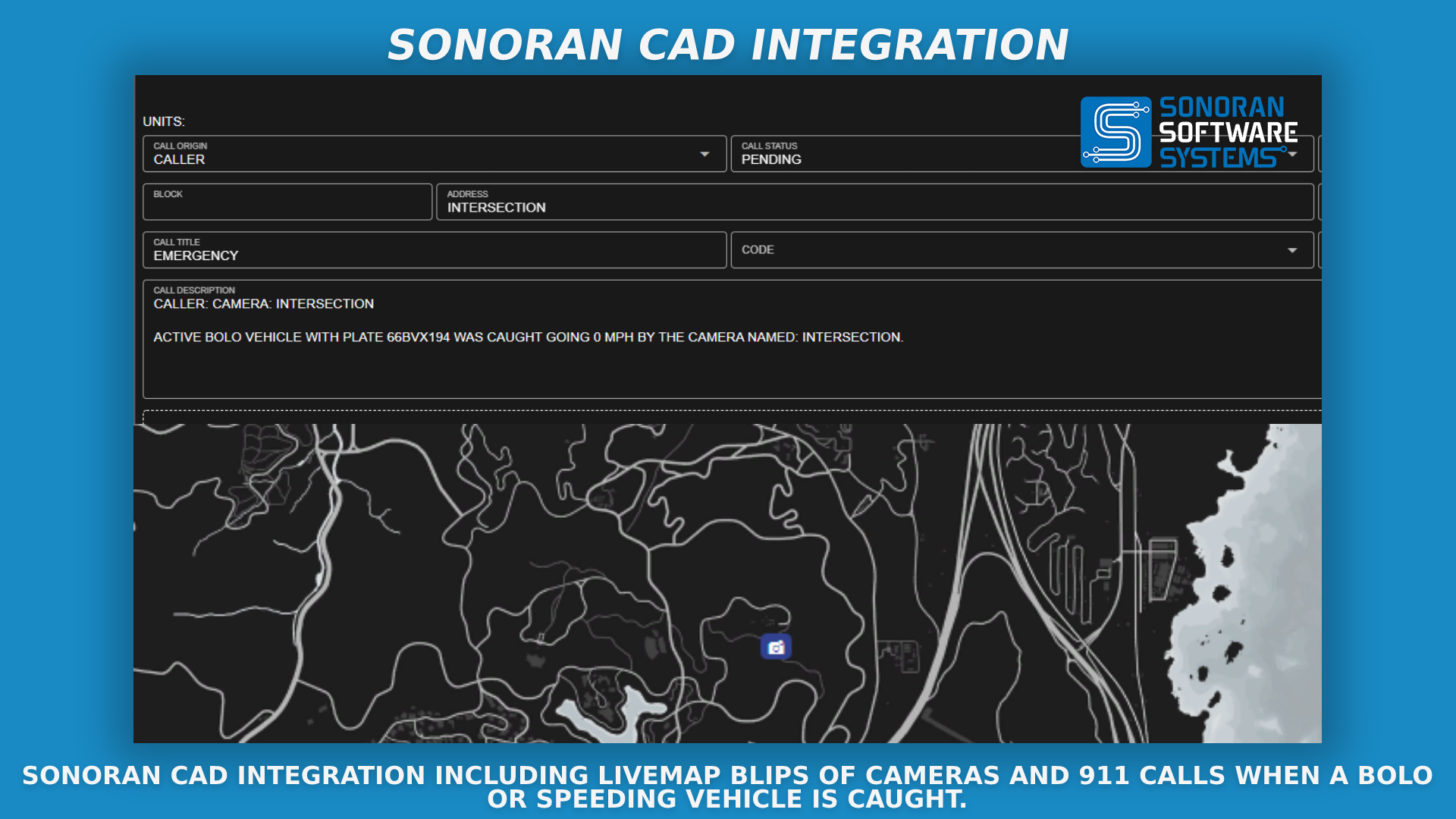Click the CALLER: CAMERA: INTERSECTION line
Screen dimensions: 1456x819
click(x=263, y=304)
